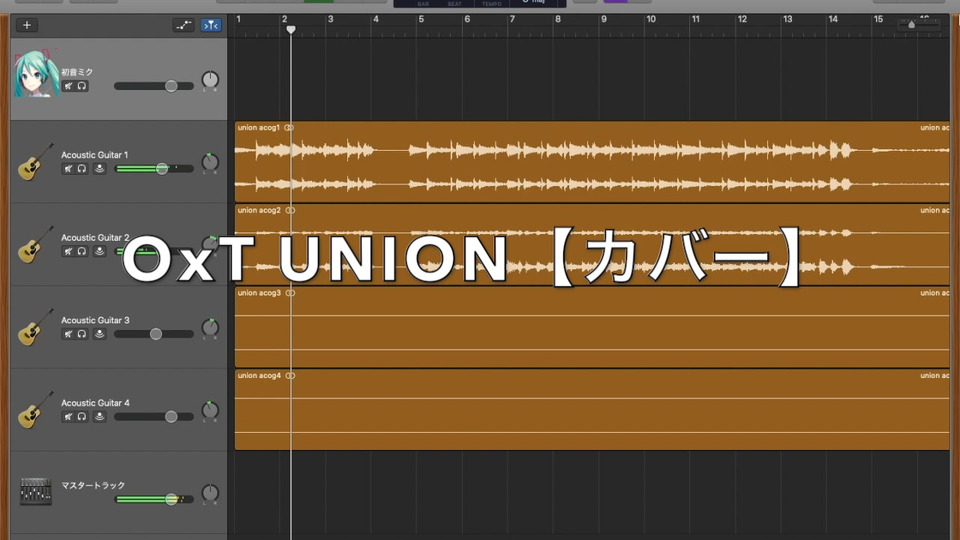Toggle the catch playhead button
The image size is (960, 540).
point(211,25)
